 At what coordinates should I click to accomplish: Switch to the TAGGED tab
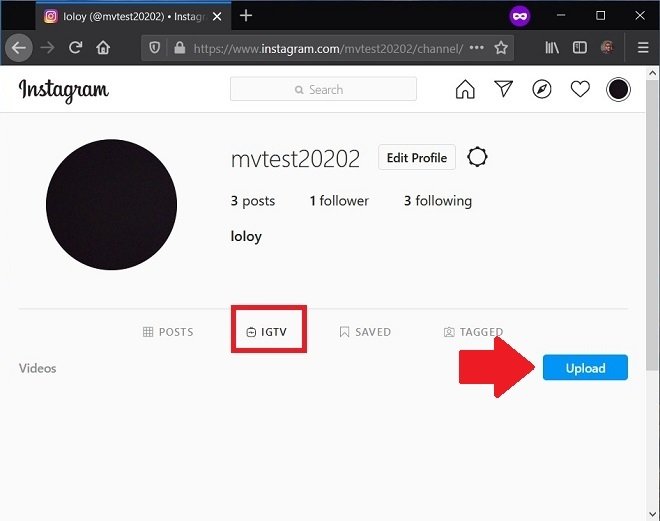point(474,332)
